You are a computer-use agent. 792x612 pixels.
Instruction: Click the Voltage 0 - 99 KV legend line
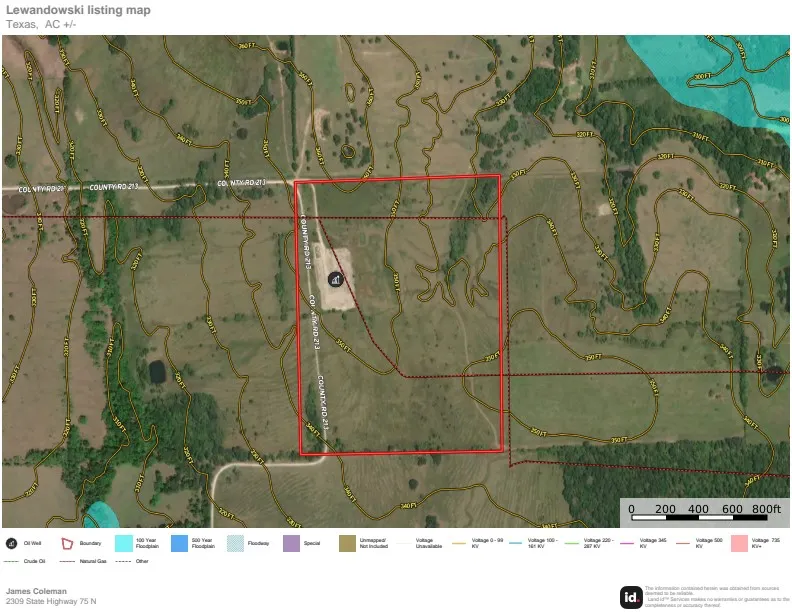coord(461,543)
